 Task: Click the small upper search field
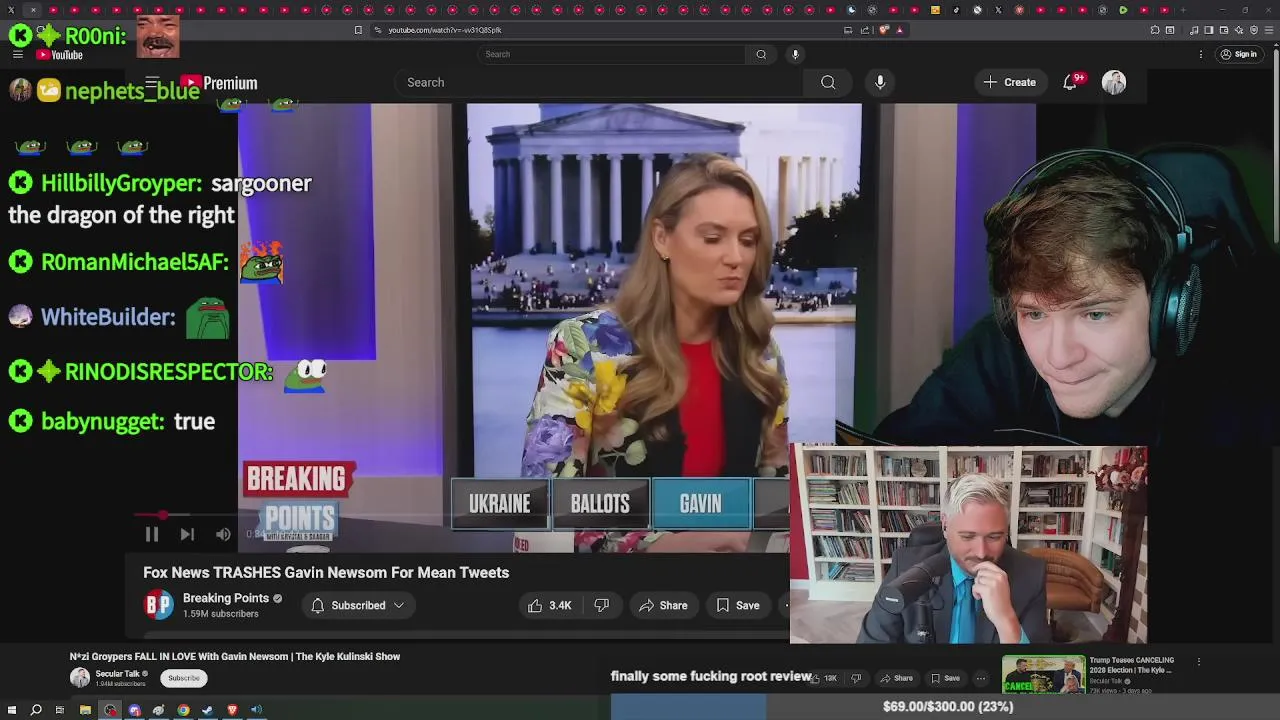click(x=612, y=54)
